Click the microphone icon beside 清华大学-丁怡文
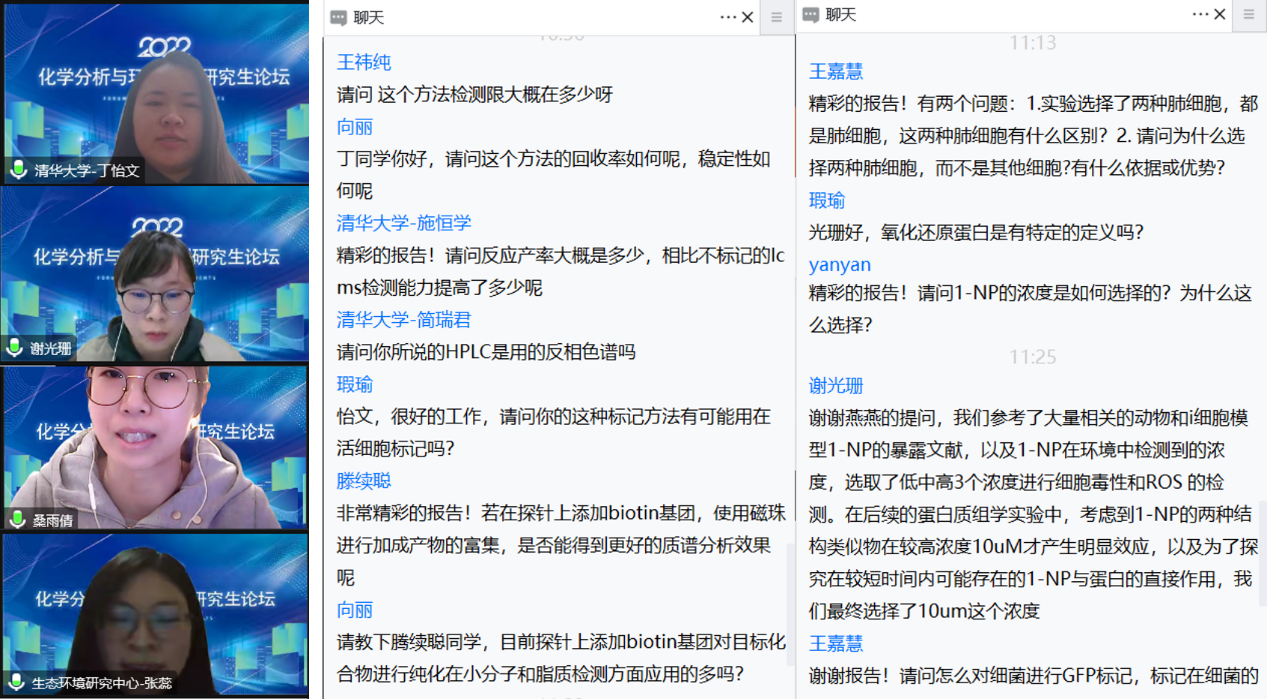 coord(18,170)
